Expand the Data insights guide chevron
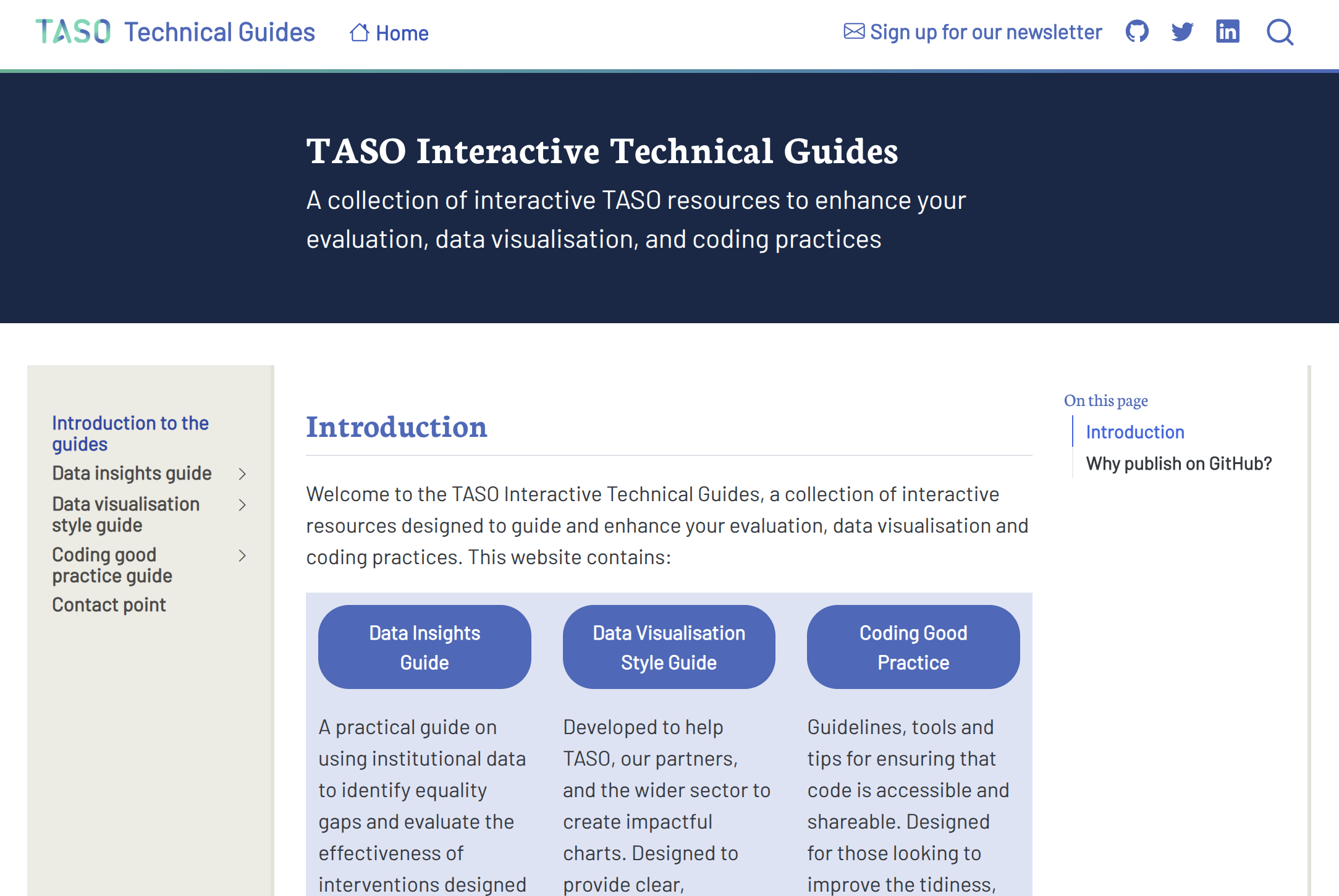 [242, 474]
